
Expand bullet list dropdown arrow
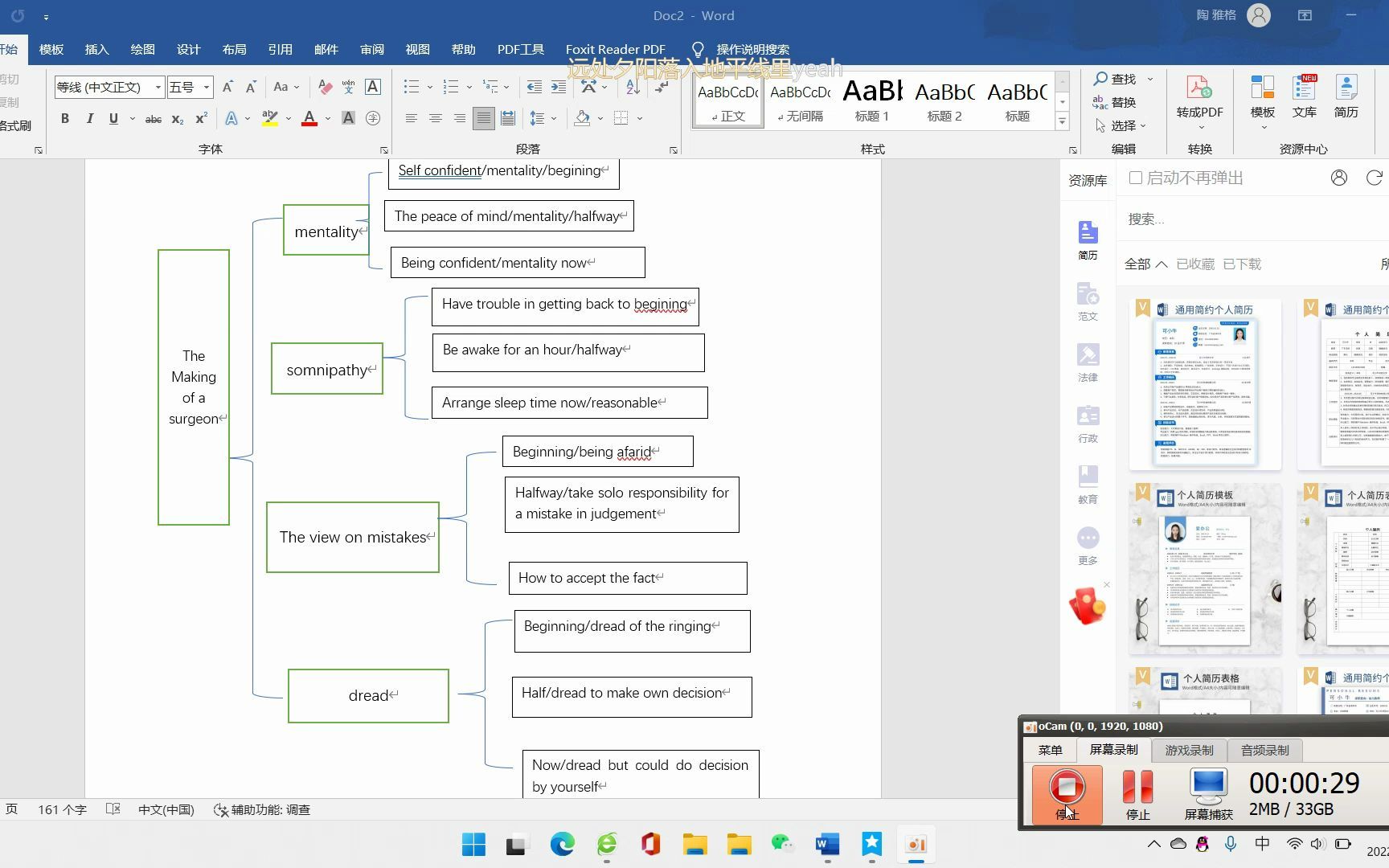429,87
